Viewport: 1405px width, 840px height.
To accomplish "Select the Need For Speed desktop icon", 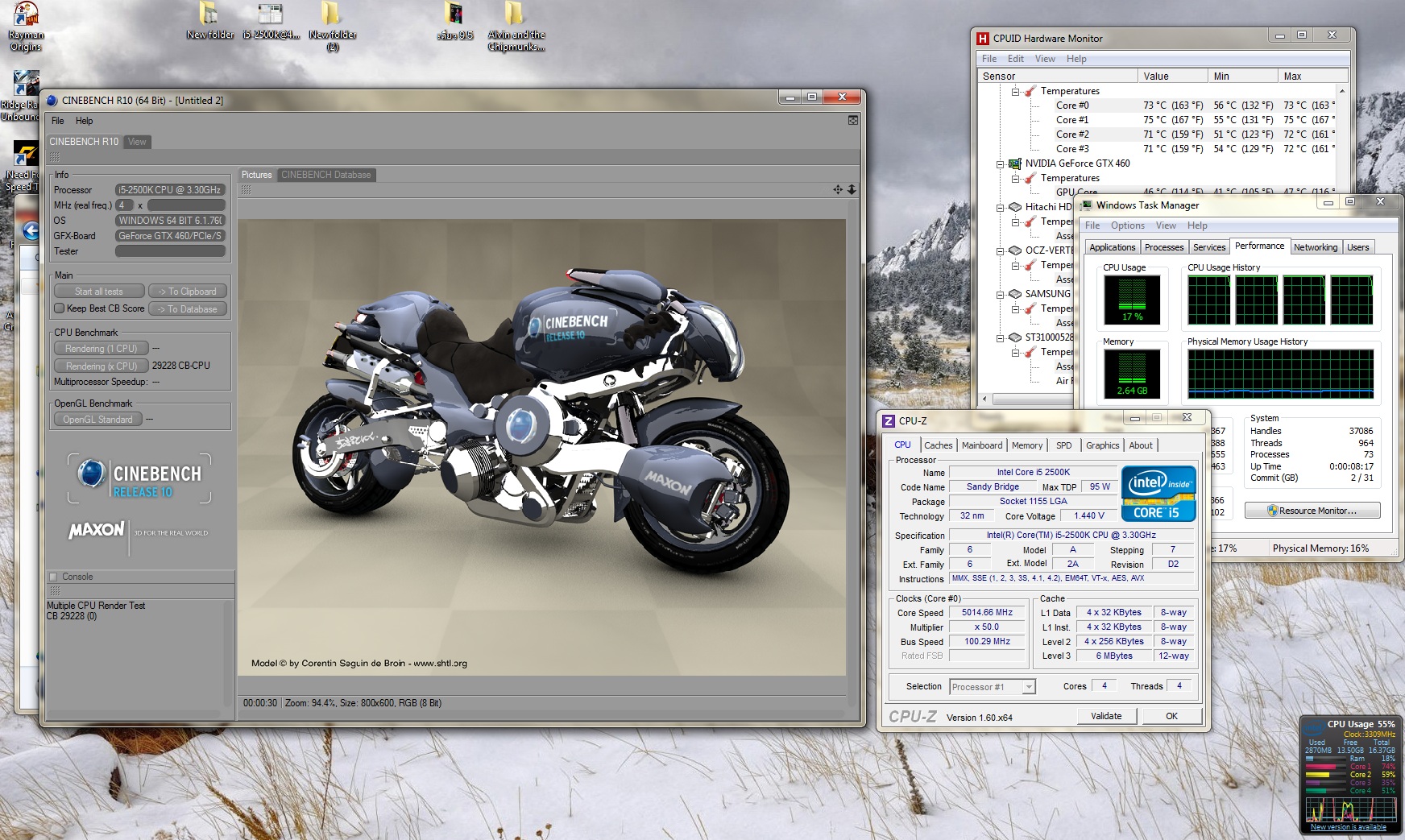I will click(21, 167).
